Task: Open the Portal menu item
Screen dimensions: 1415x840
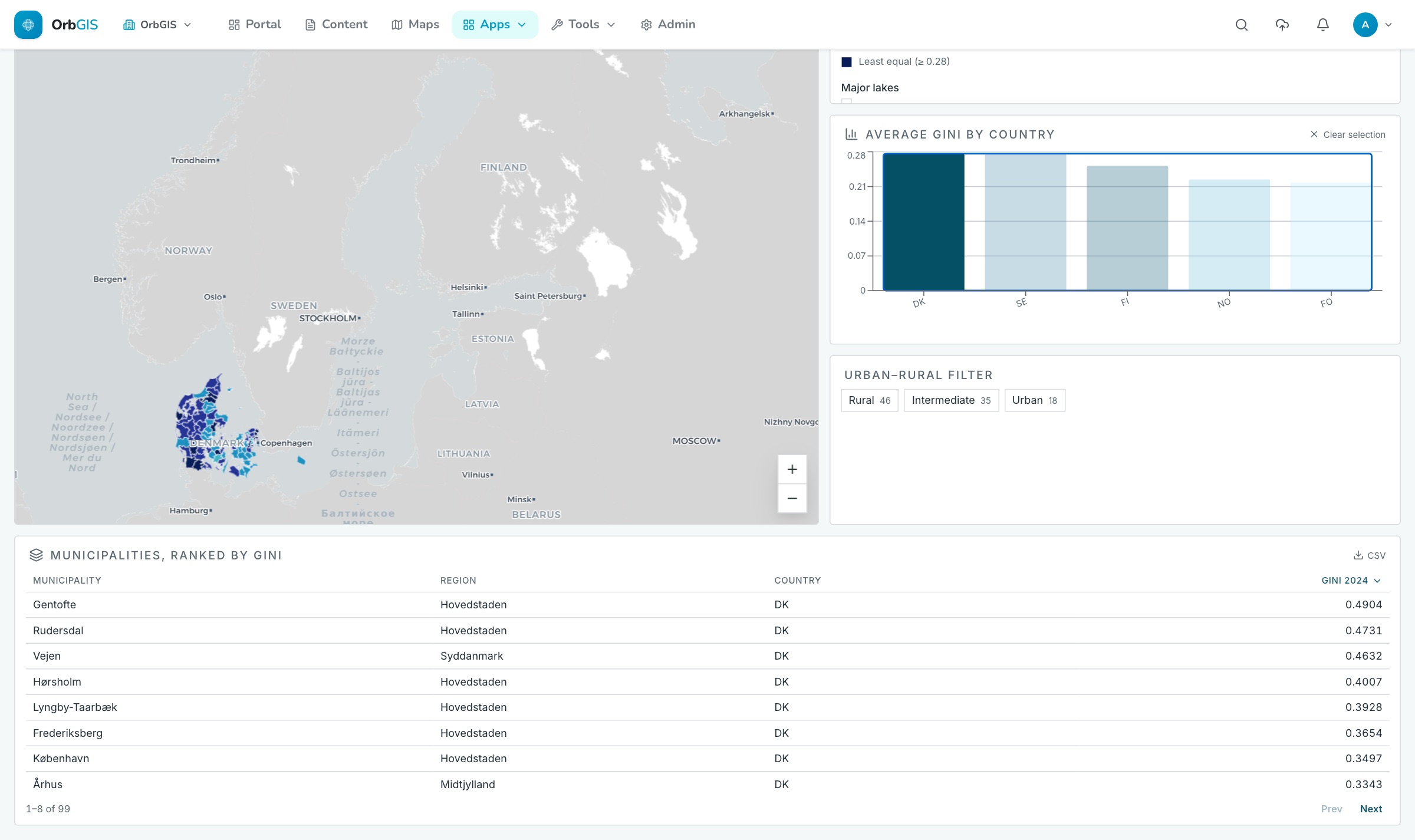Action: (x=255, y=25)
